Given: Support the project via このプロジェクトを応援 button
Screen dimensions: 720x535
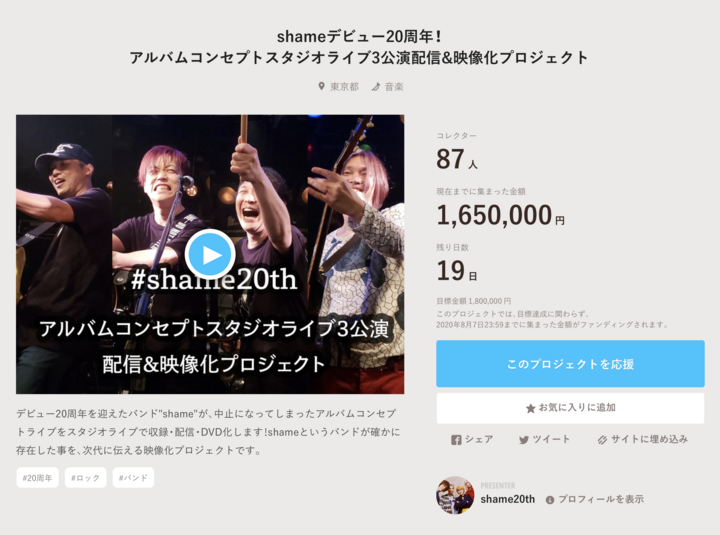Looking at the screenshot, I should [x=570, y=364].
